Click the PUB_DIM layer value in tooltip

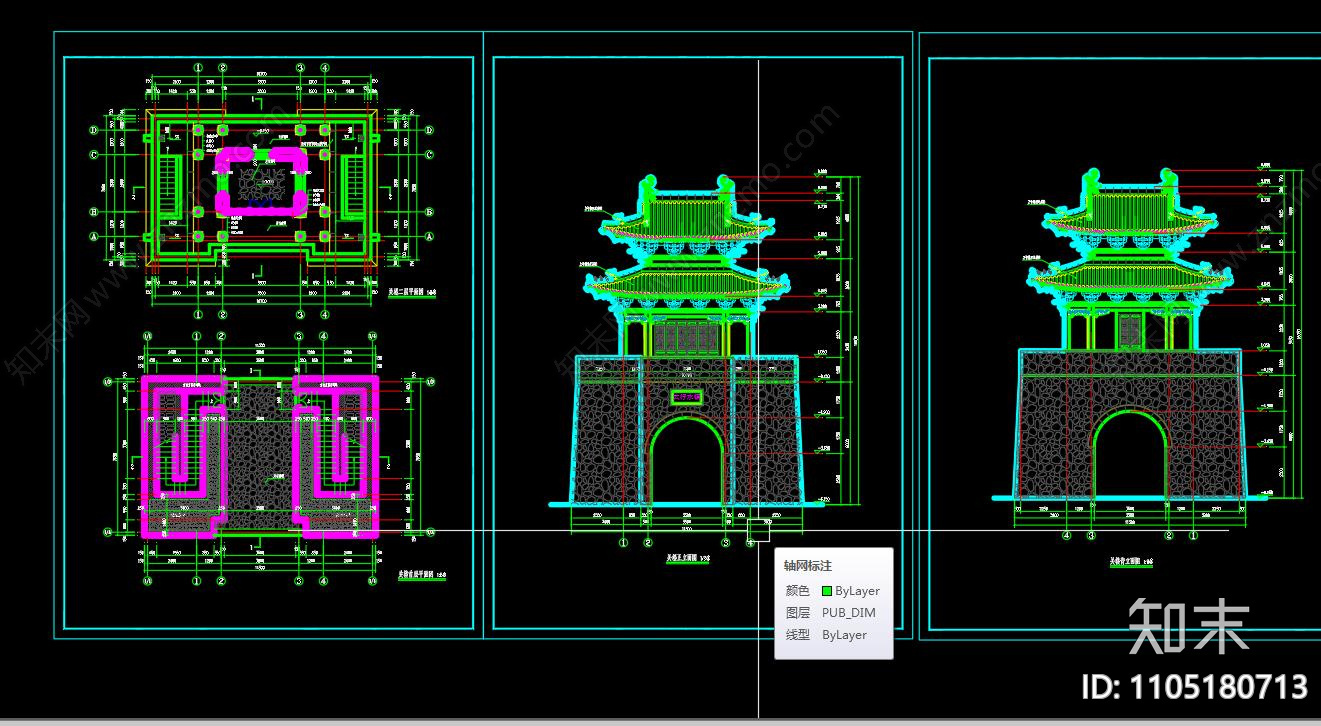click(x=848, y=613)
